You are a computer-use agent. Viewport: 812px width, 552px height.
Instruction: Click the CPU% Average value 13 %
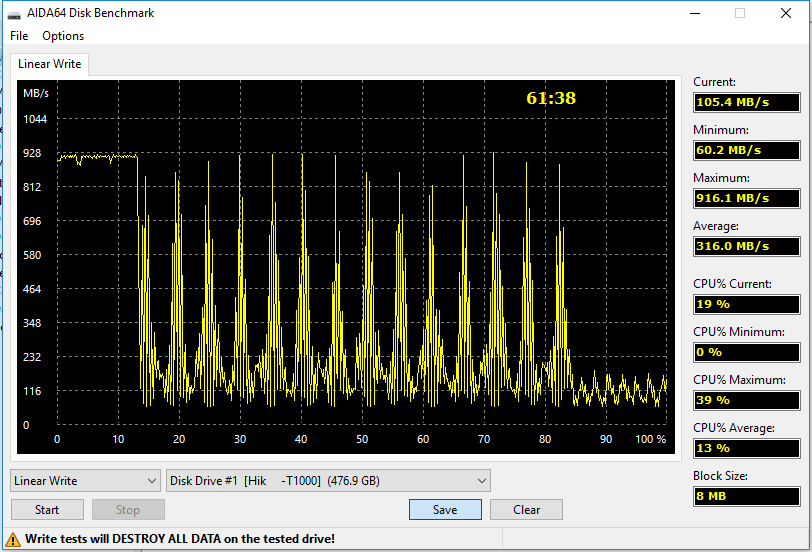[x=747, y=448]
